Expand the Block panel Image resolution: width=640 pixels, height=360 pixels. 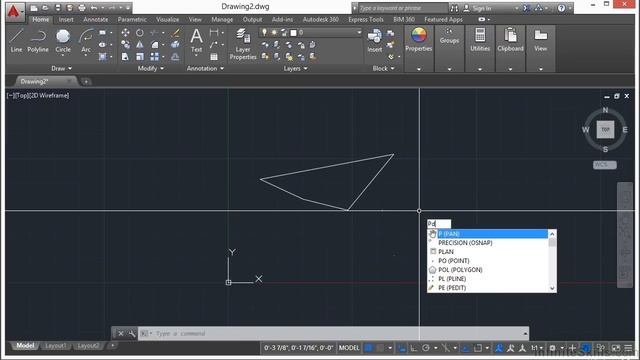tap(383, 68)
